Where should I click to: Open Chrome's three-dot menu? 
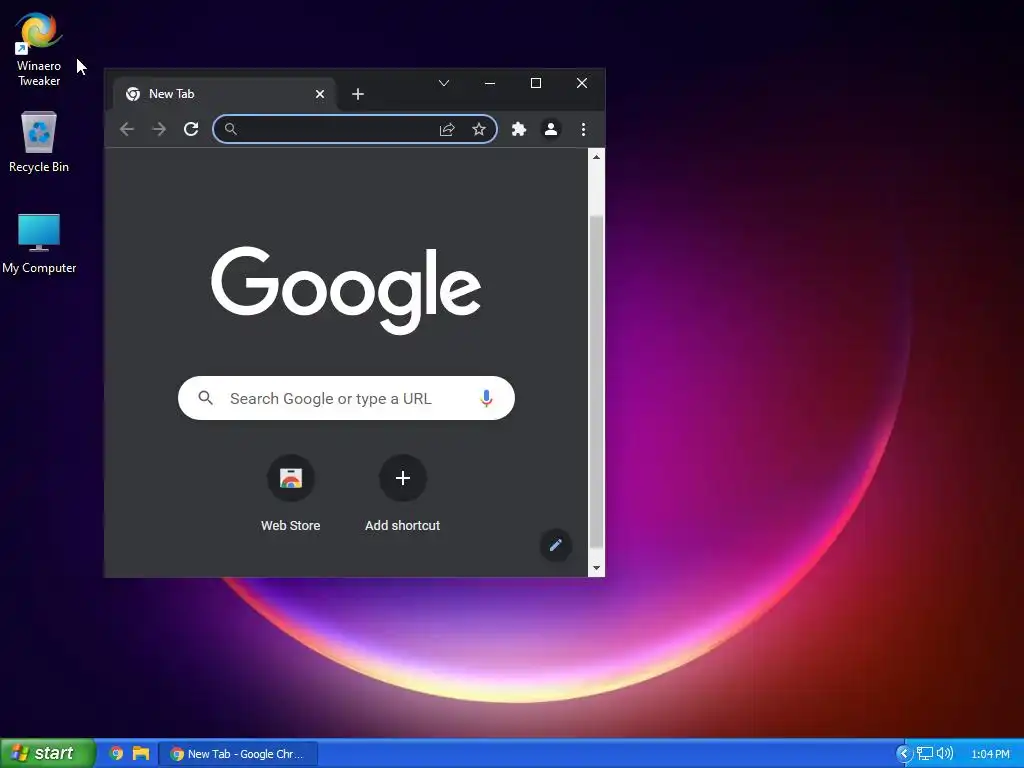click(583, 129)
